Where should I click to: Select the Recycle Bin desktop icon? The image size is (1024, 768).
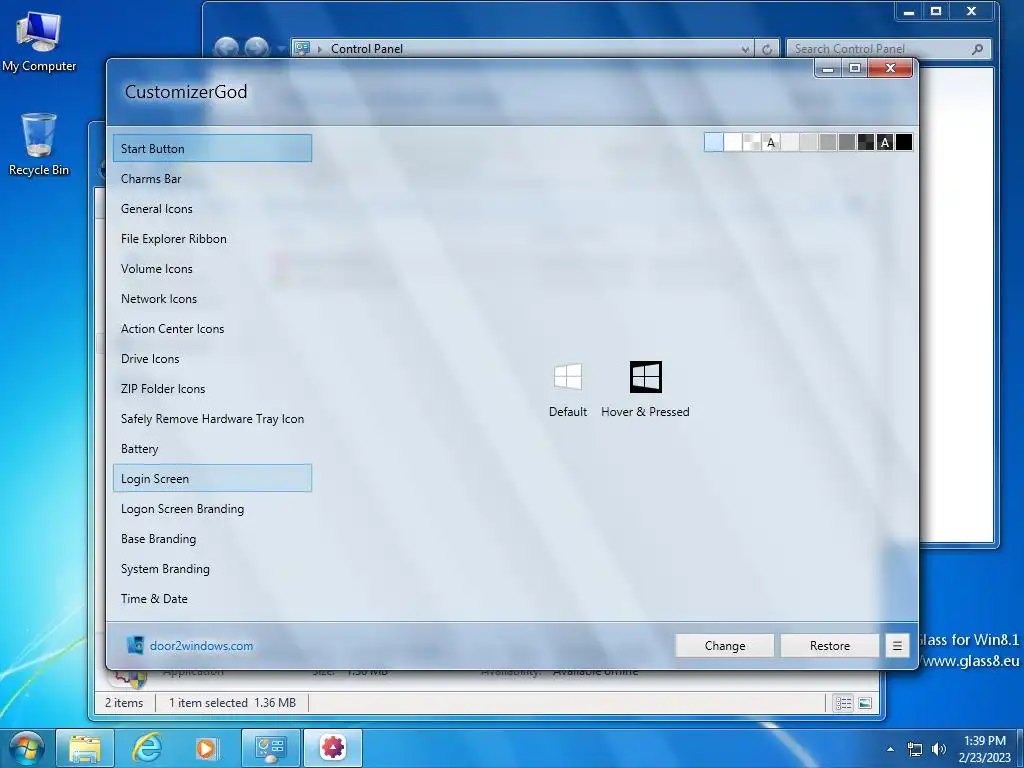pyautogui.click(x=39, y=145)
